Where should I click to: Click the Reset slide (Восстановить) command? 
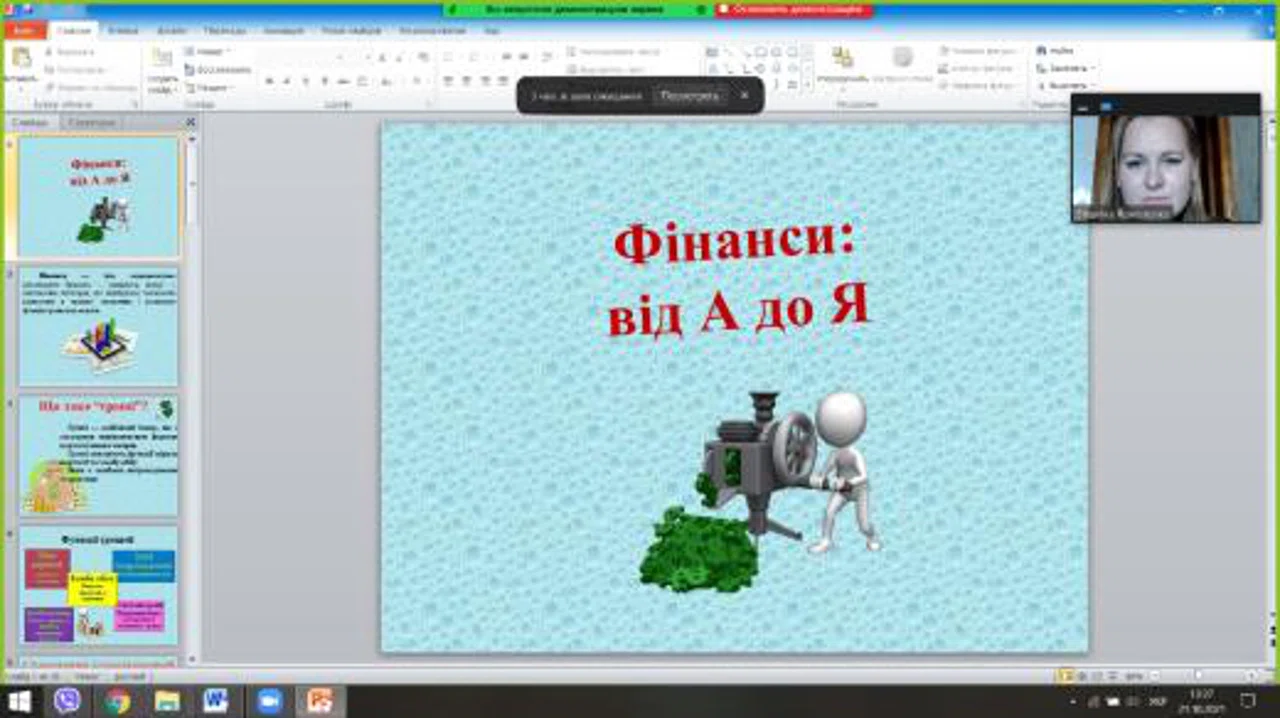(x=217, y=69)
